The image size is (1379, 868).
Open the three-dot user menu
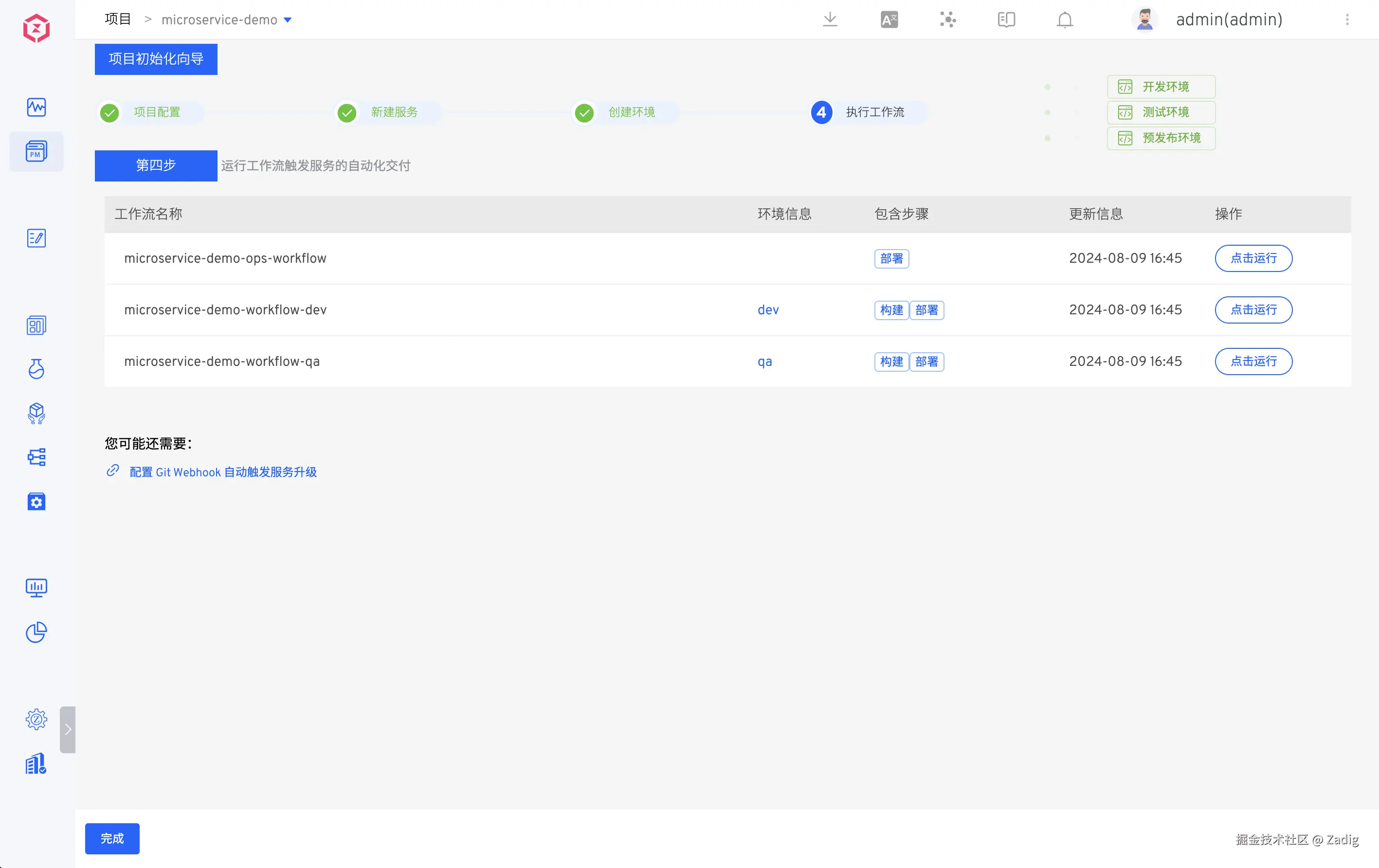pyautogui.click(x=1347, y=19)
